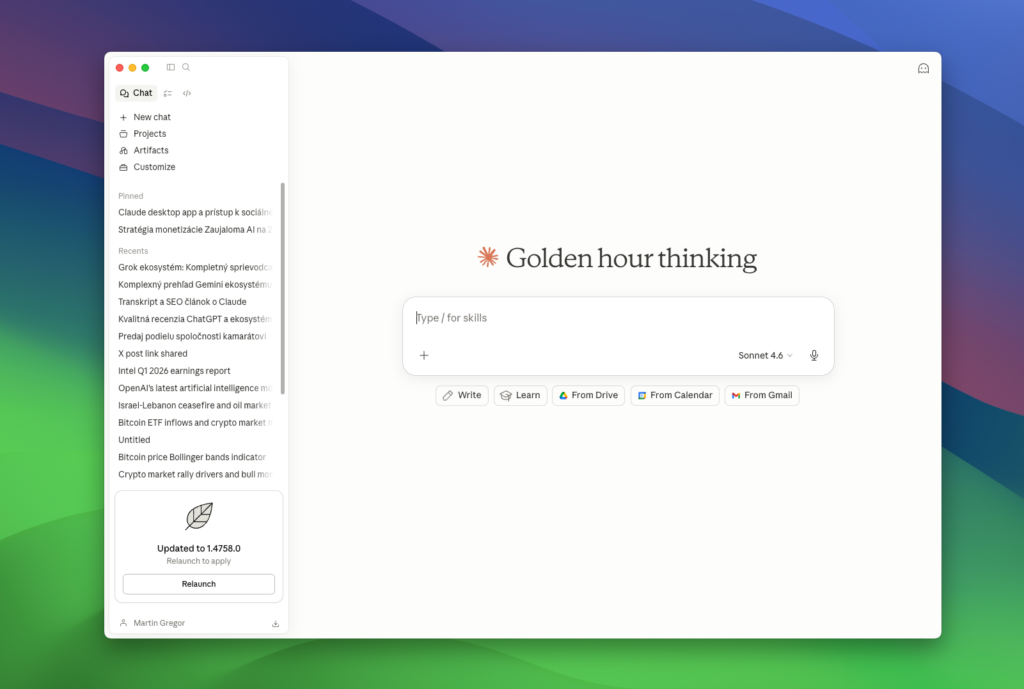Click the Relaunch button

pyautogui.click(x=199, y=584)
